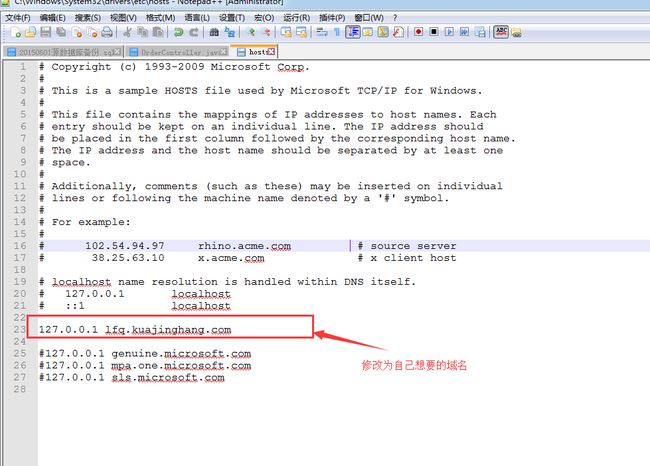Click line number 23 in the margin
This screenshot has width=650, height=466.
[19, 330]
